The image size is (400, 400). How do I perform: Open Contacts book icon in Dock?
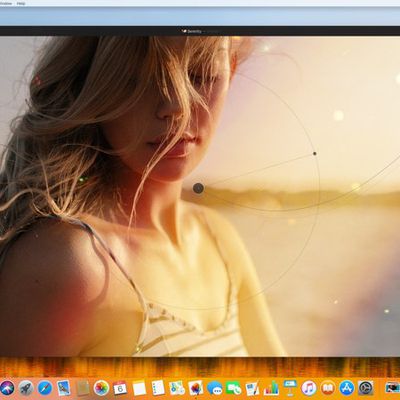83,388
